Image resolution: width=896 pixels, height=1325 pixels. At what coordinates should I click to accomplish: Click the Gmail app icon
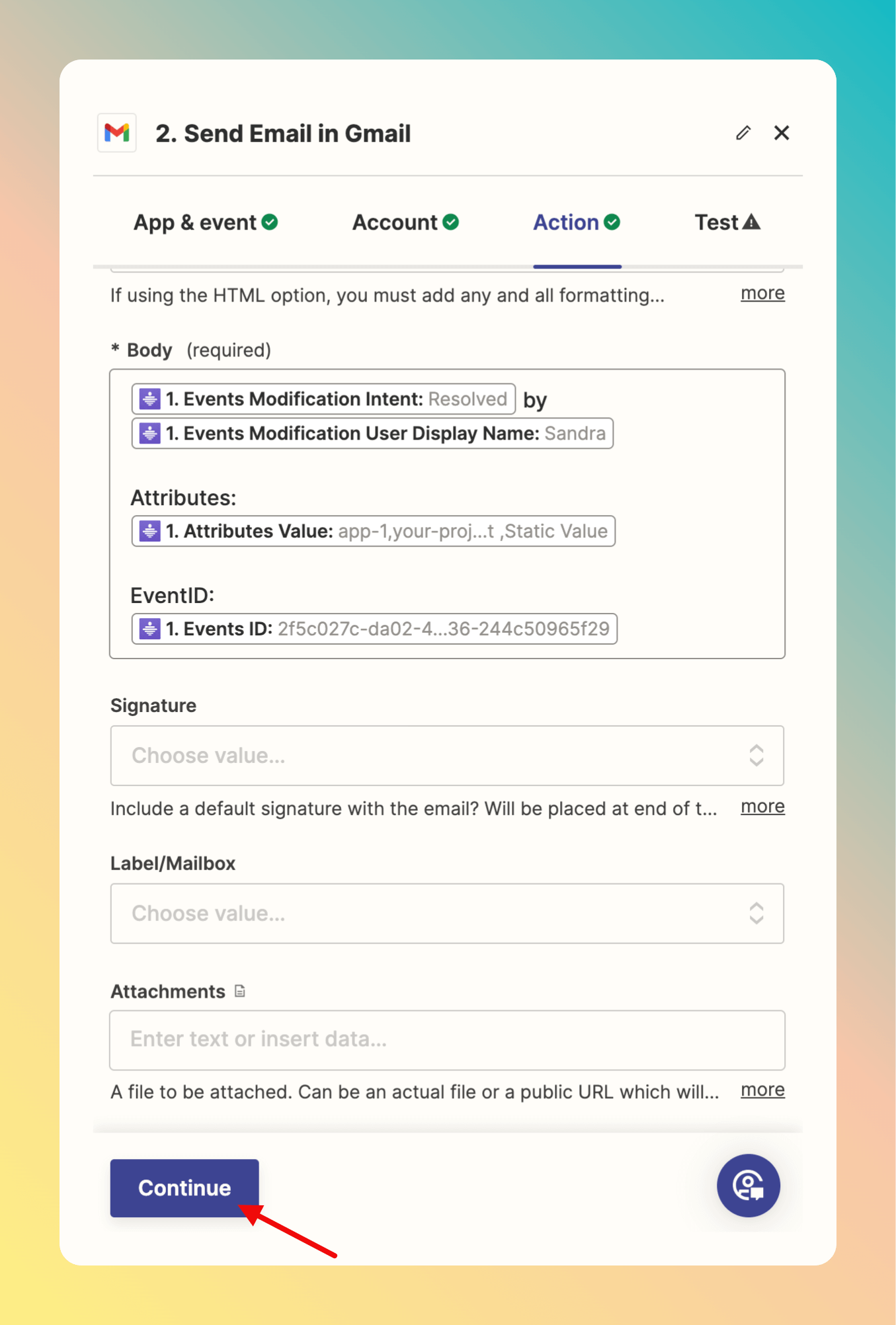pyautogui.click(x=117, y=133)
